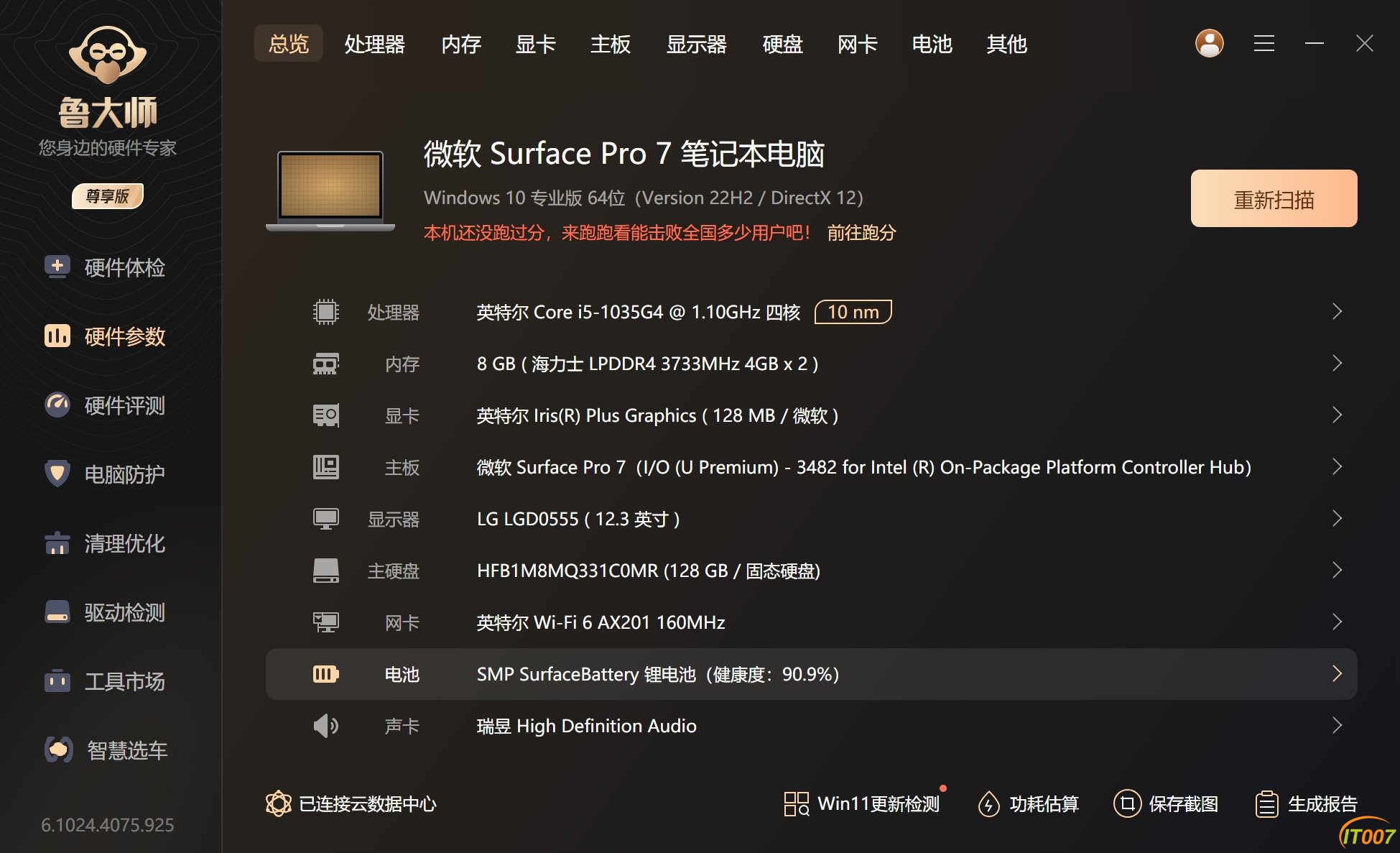Open 硬件体检 from the sidebar
This screenshot has width=1400, height=853.
click(105, 267)
